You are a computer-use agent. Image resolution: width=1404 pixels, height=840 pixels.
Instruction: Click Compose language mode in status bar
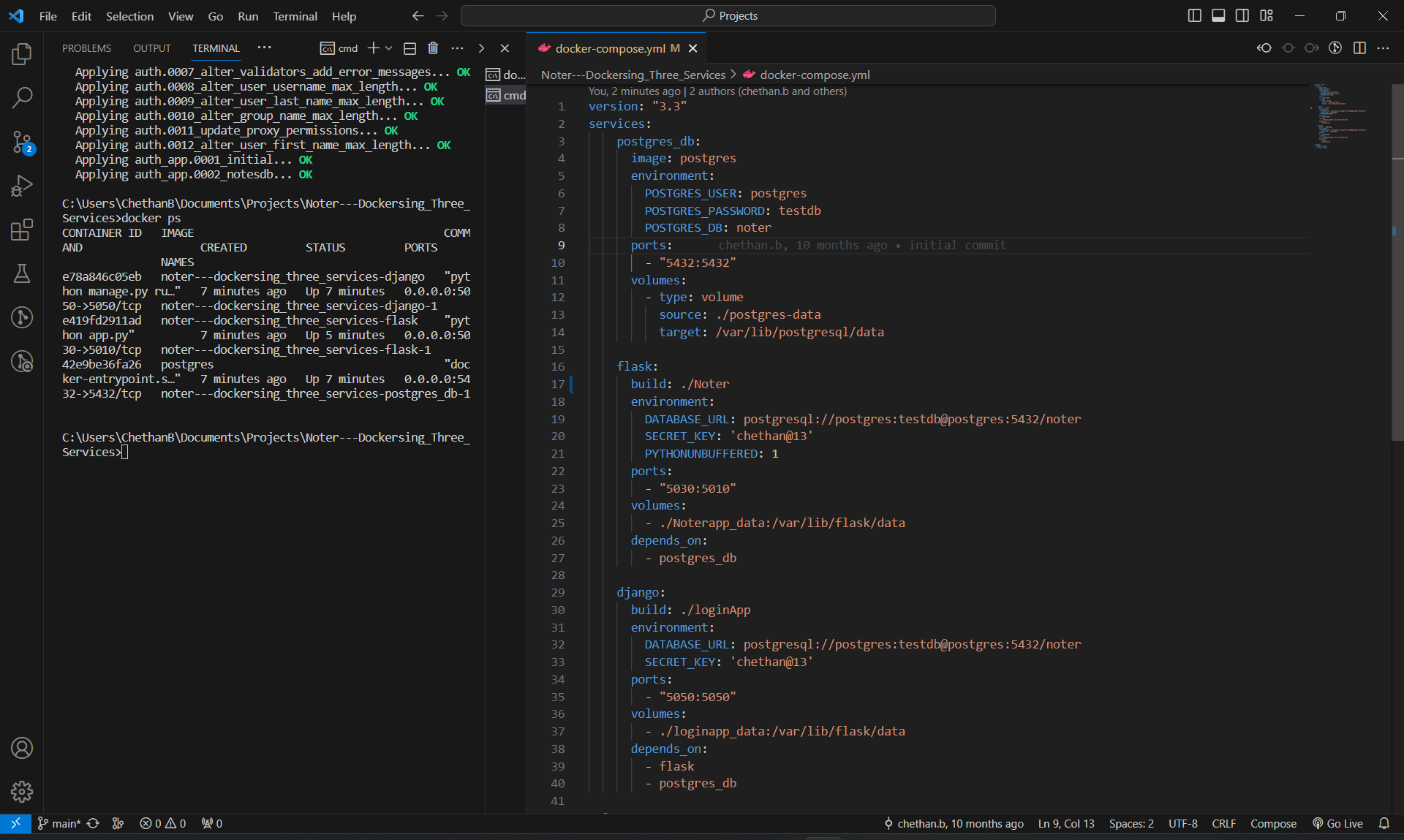pyautogui.click(x=1272, y=823)
